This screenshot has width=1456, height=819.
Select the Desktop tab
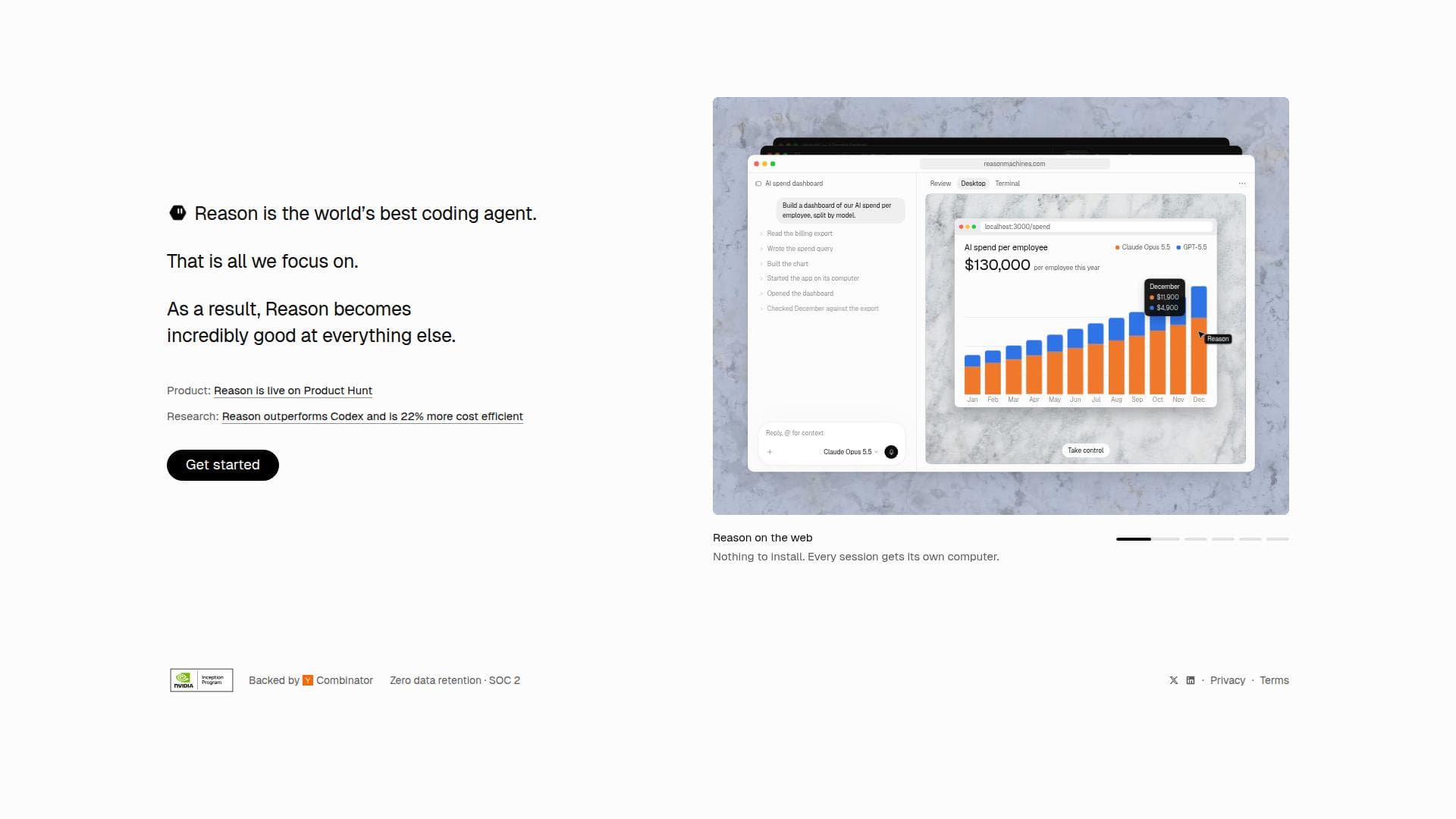pos(973,184)
